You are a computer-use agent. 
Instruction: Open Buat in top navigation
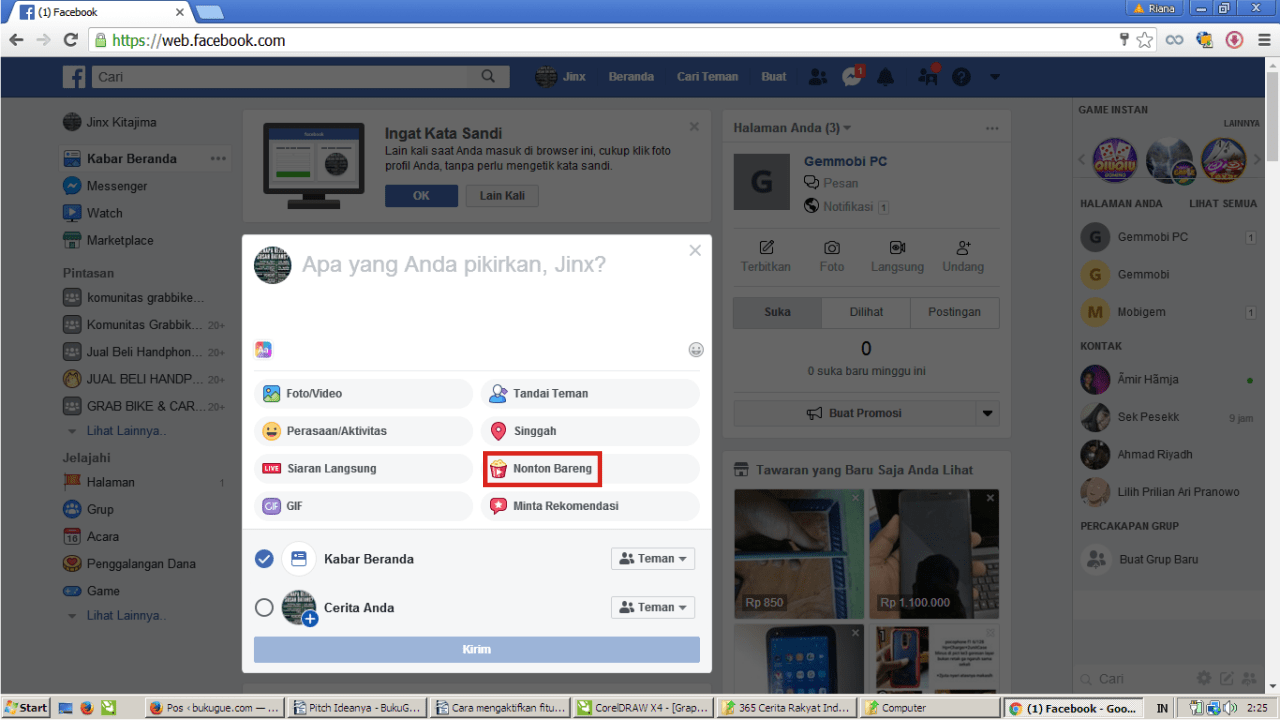[x=773, y=77]
